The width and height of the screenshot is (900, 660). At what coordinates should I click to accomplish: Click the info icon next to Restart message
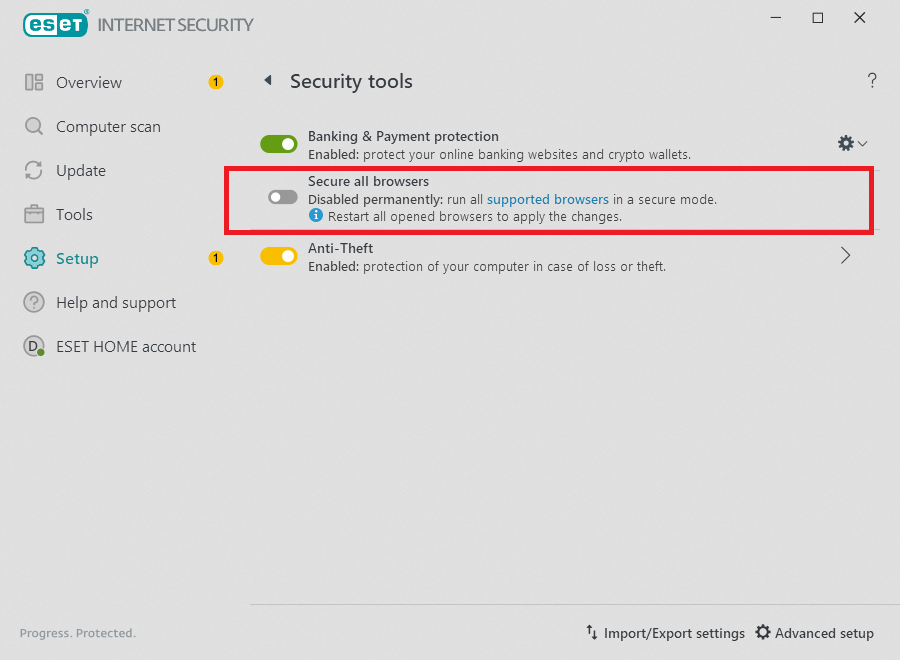[316, 216]
